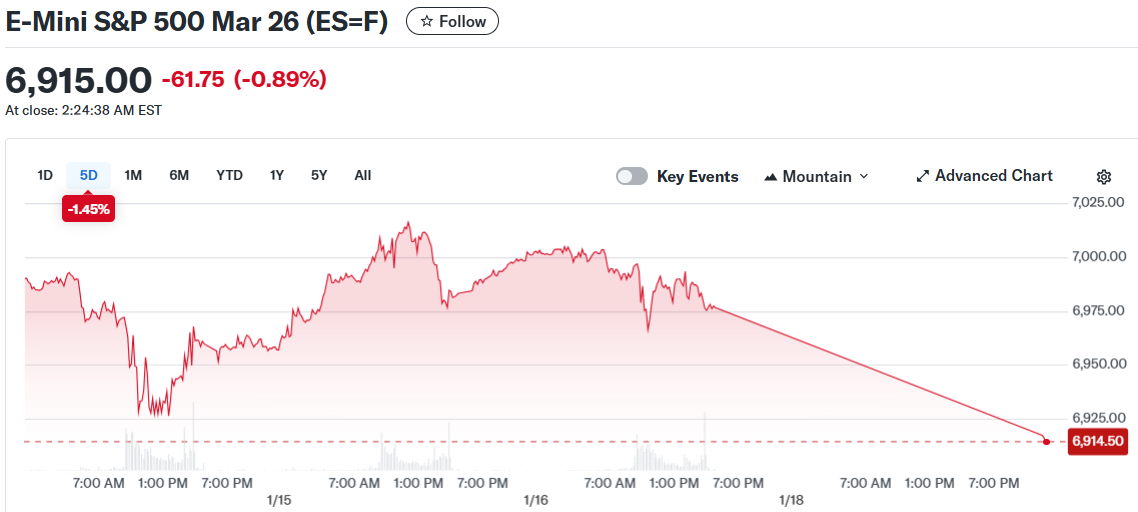Click the (-0.89%) percent change
The width and height of the screenshot is (1138, 512).
[280, 79]
